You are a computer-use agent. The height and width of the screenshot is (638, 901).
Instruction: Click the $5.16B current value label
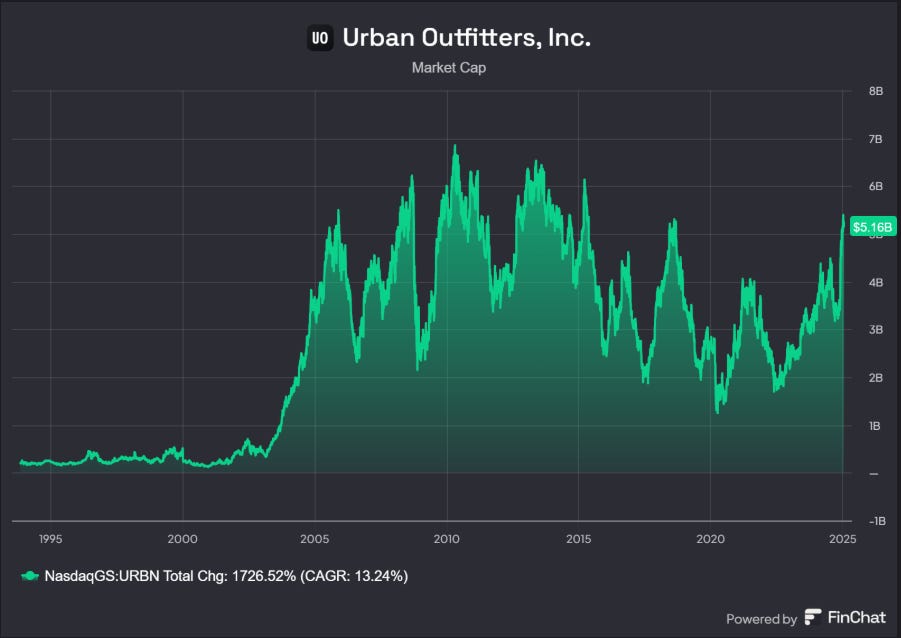coord(872,227)
